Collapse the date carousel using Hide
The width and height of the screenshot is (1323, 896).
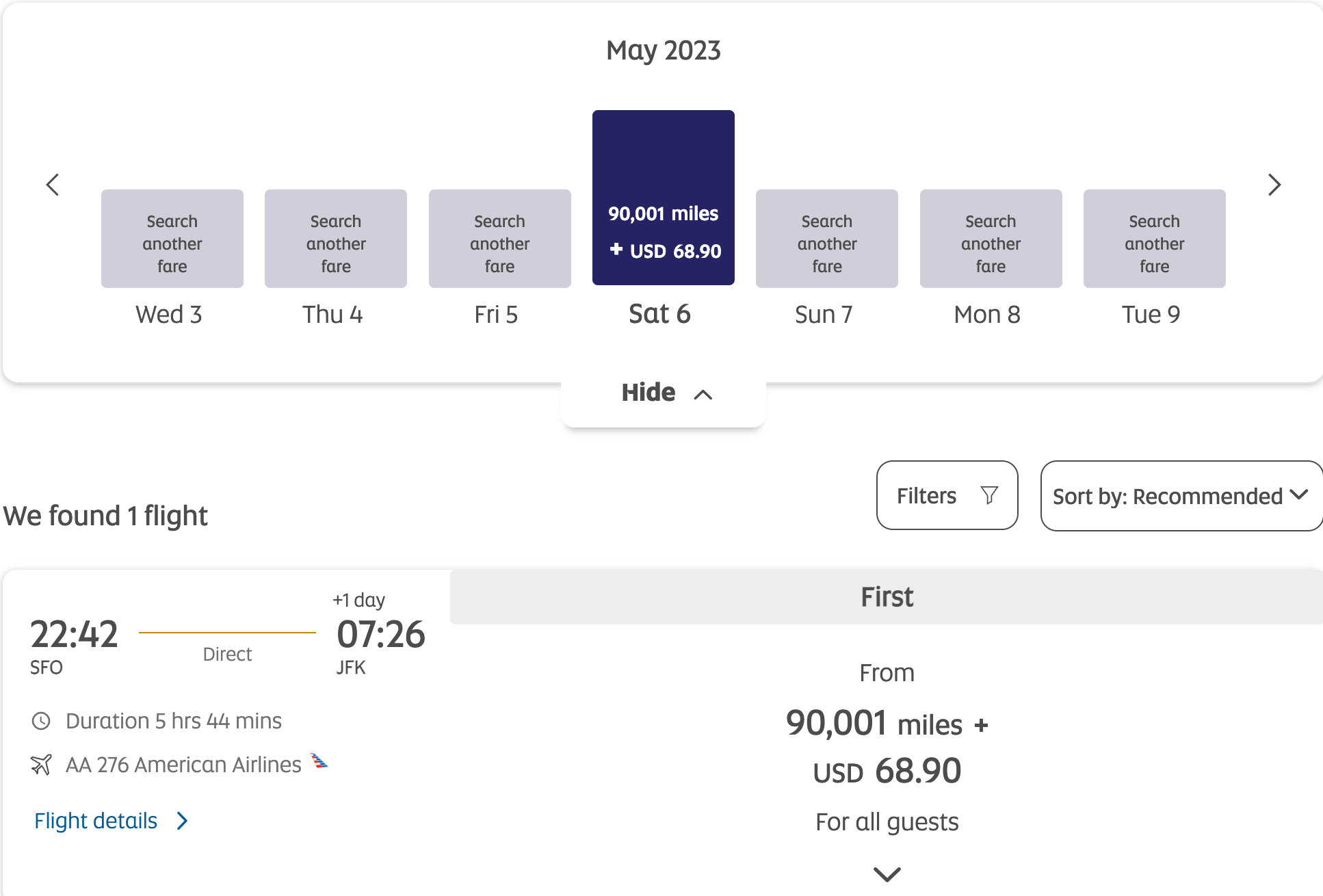click(648, 392)
